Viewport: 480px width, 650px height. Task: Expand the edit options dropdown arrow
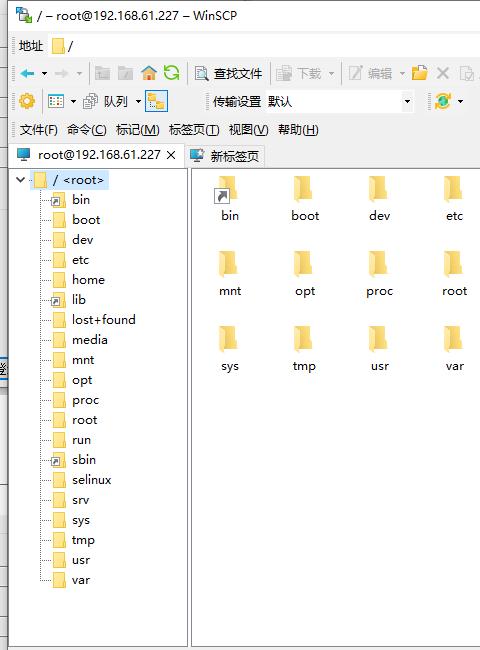point(402,74)
